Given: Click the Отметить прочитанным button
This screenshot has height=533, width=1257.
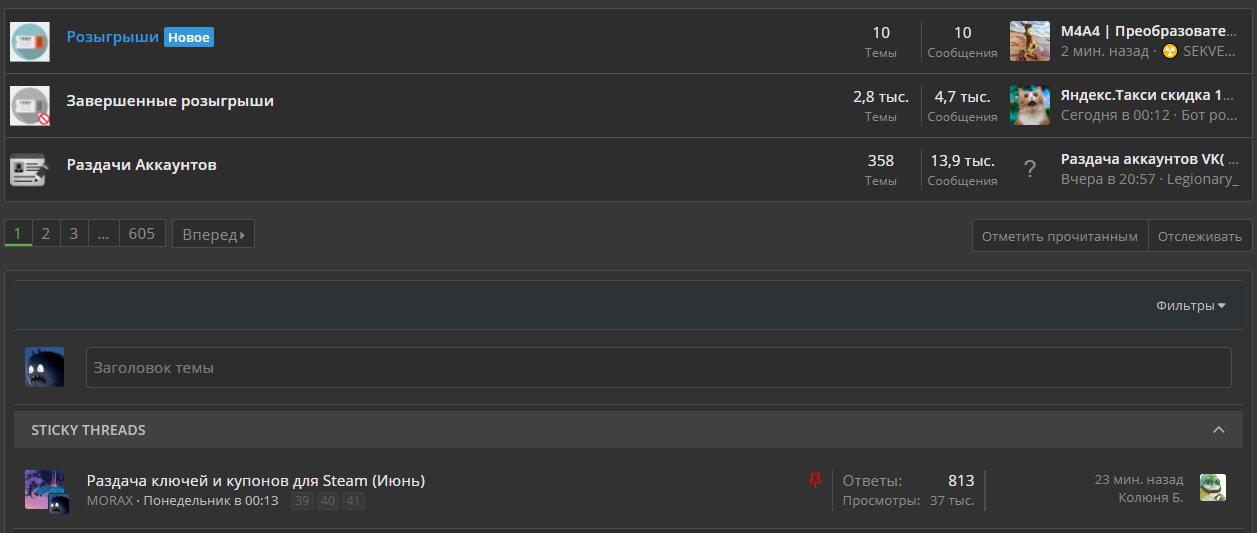Looking at the screenshot, I should (x=1060, y=236).
